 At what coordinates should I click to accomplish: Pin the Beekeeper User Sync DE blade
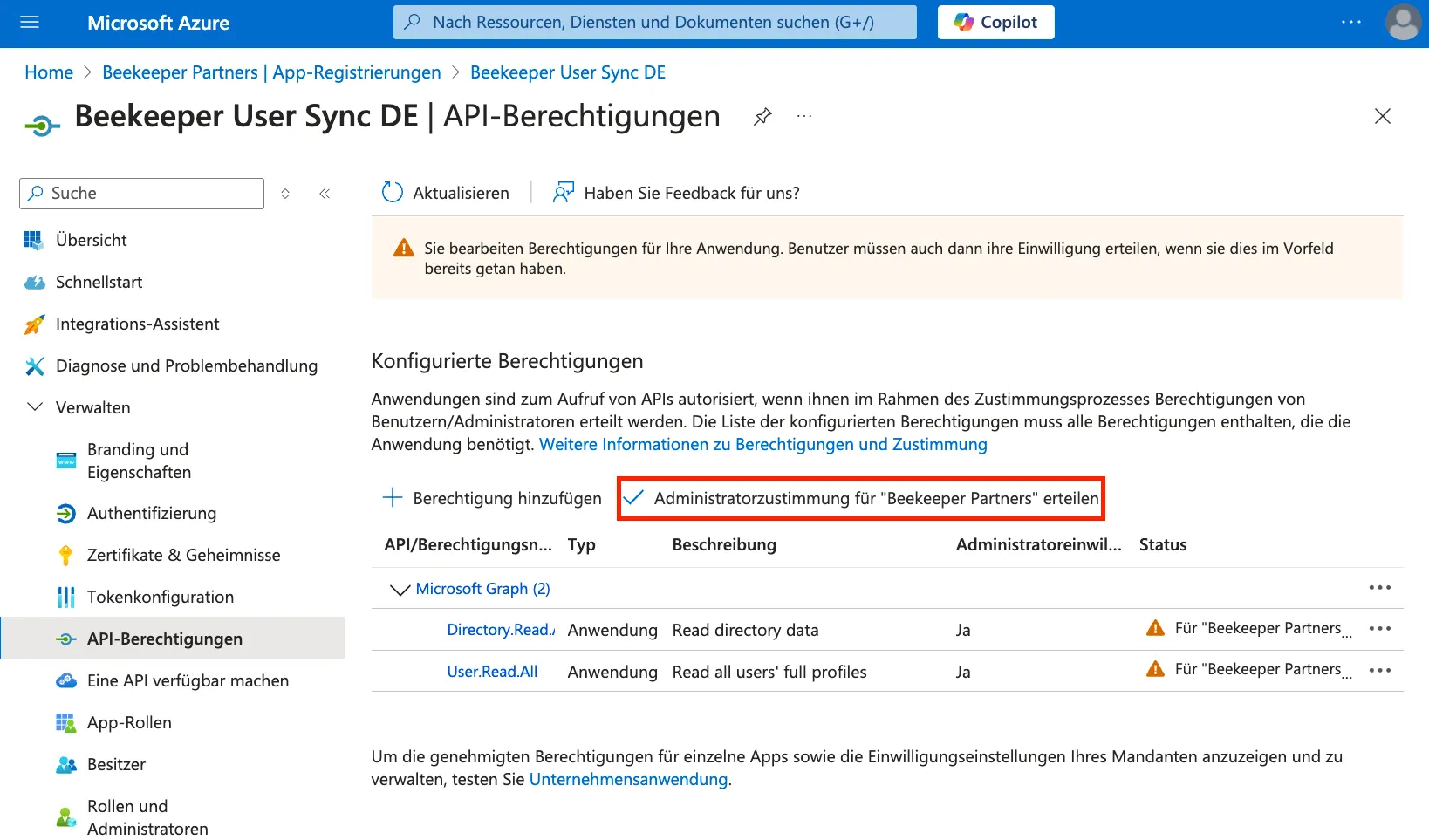[x=762, y=116]
